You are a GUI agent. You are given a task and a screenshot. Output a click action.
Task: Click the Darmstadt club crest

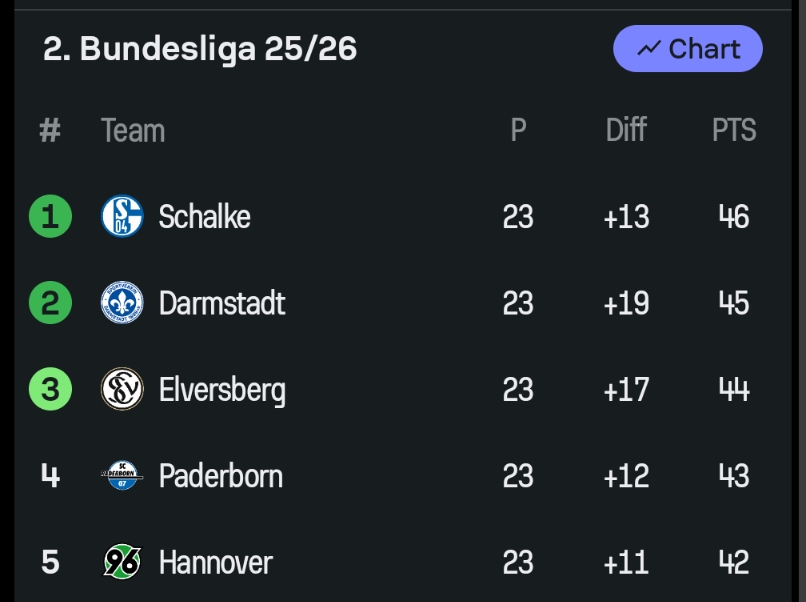coord(122,303)
